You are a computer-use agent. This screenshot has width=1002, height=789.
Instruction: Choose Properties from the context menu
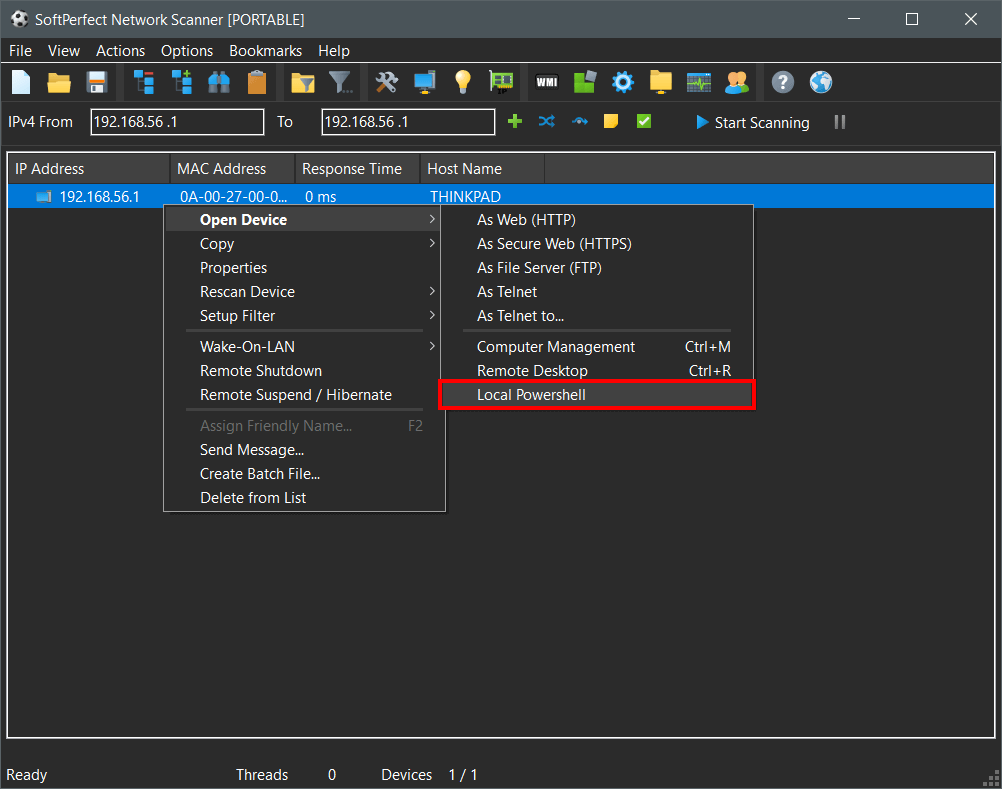point(304,268)
